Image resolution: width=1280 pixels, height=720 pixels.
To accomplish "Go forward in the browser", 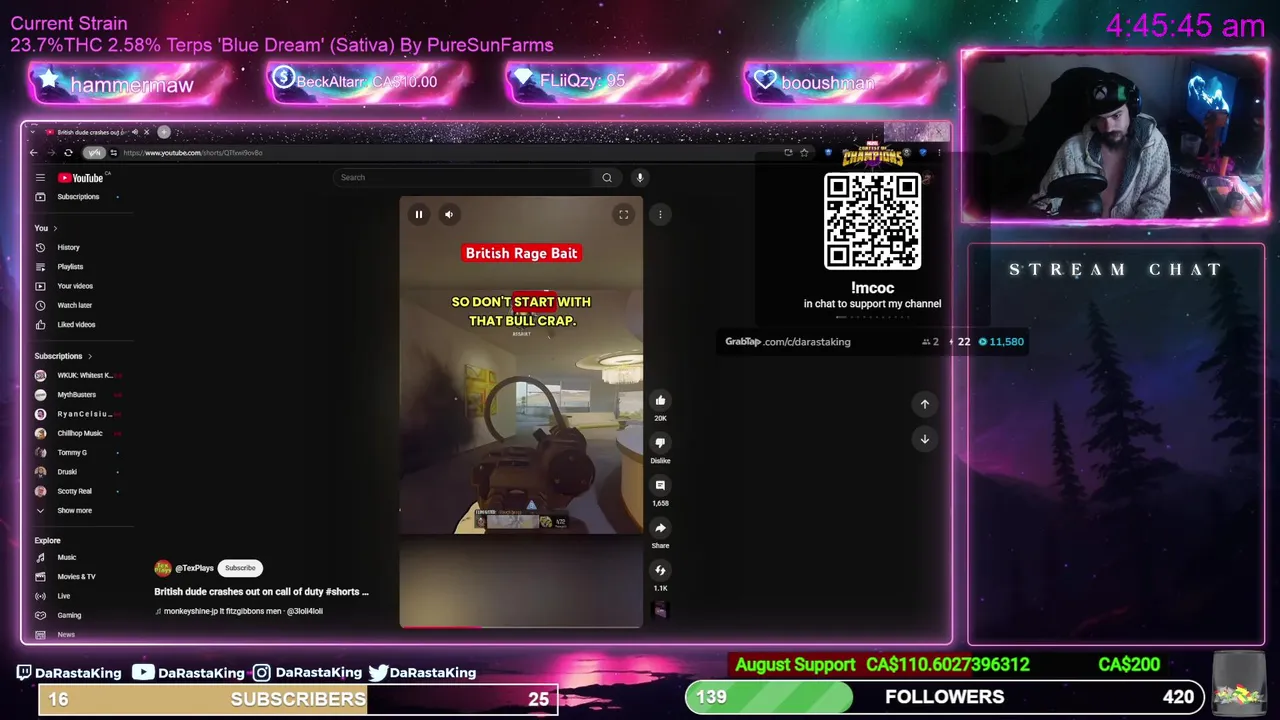I will [50, 153].
